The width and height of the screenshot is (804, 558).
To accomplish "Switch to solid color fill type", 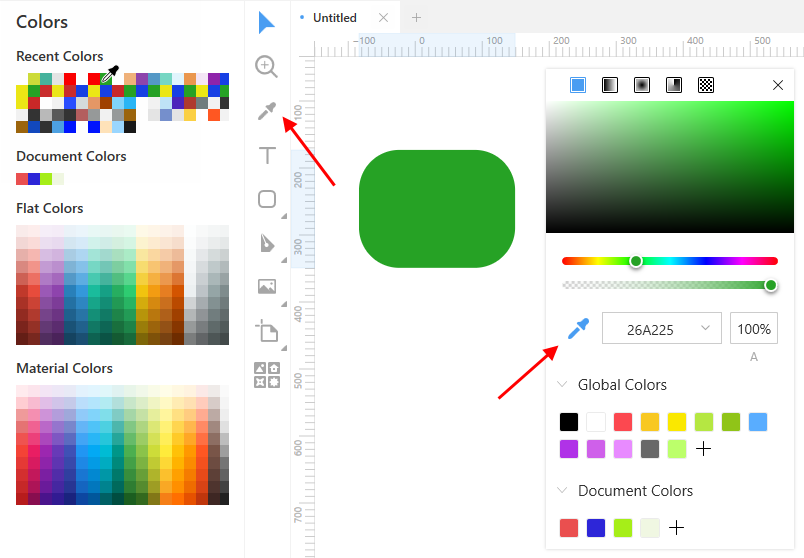I will click(578, 85).
